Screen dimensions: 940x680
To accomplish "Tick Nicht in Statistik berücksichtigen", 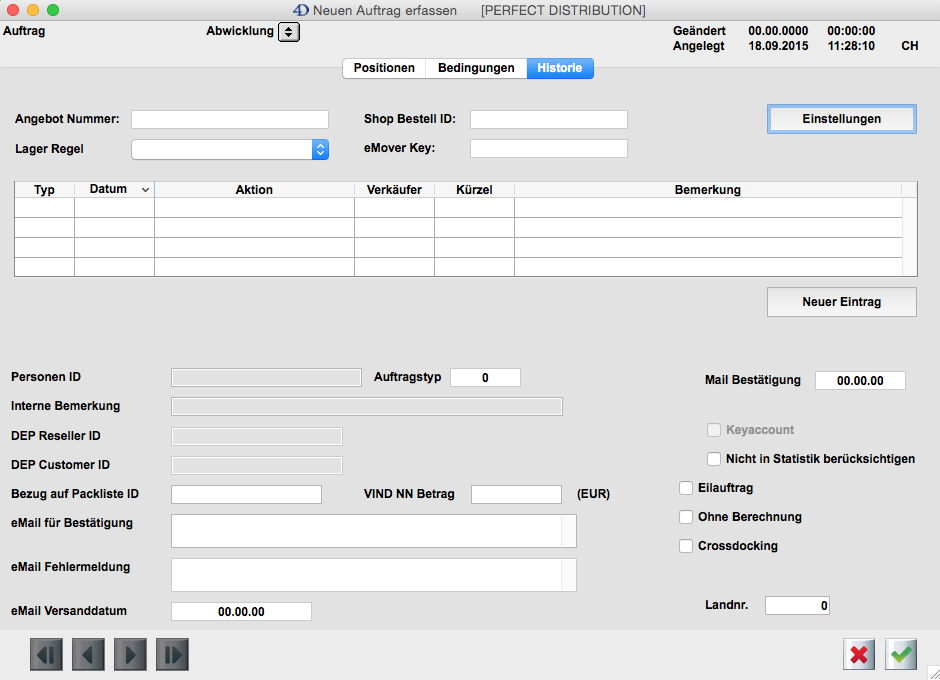I will pos(714,459).
